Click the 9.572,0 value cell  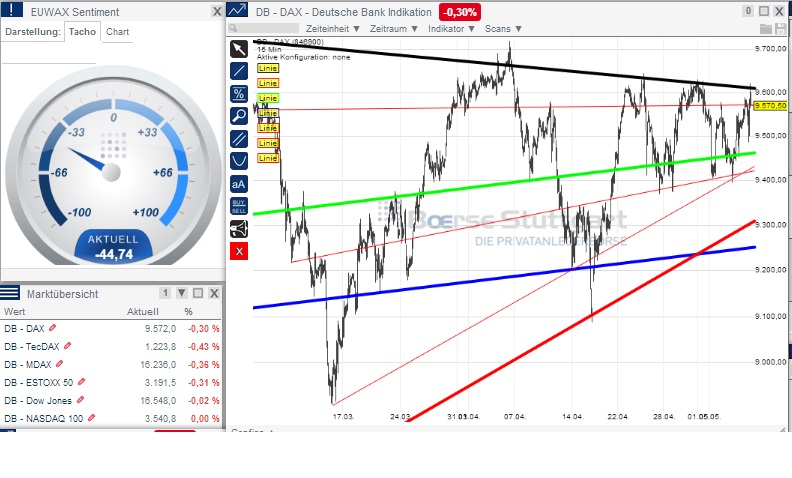pos(160,328)
